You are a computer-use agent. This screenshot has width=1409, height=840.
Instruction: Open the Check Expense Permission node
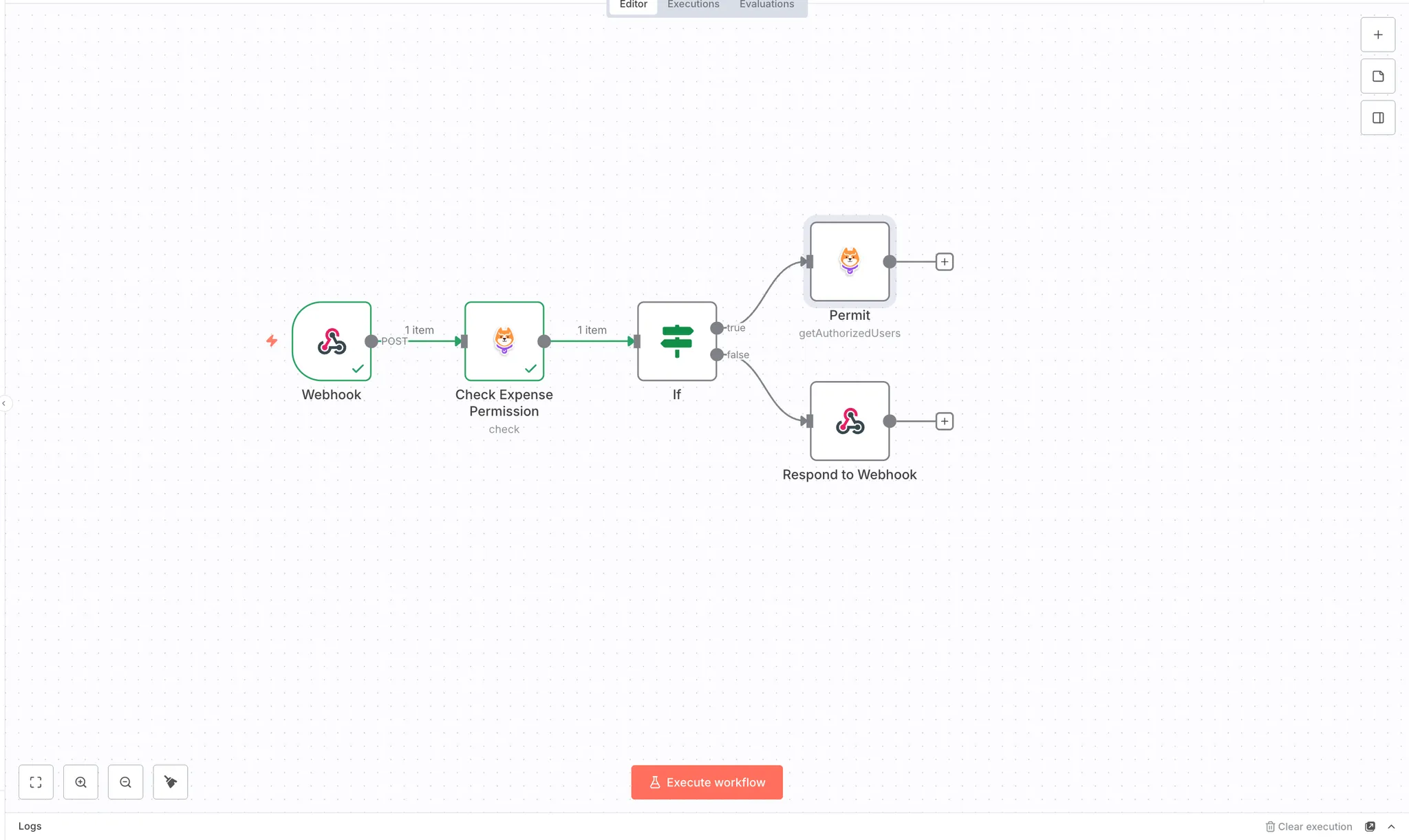pyautogui.click(x=504, y=341)
